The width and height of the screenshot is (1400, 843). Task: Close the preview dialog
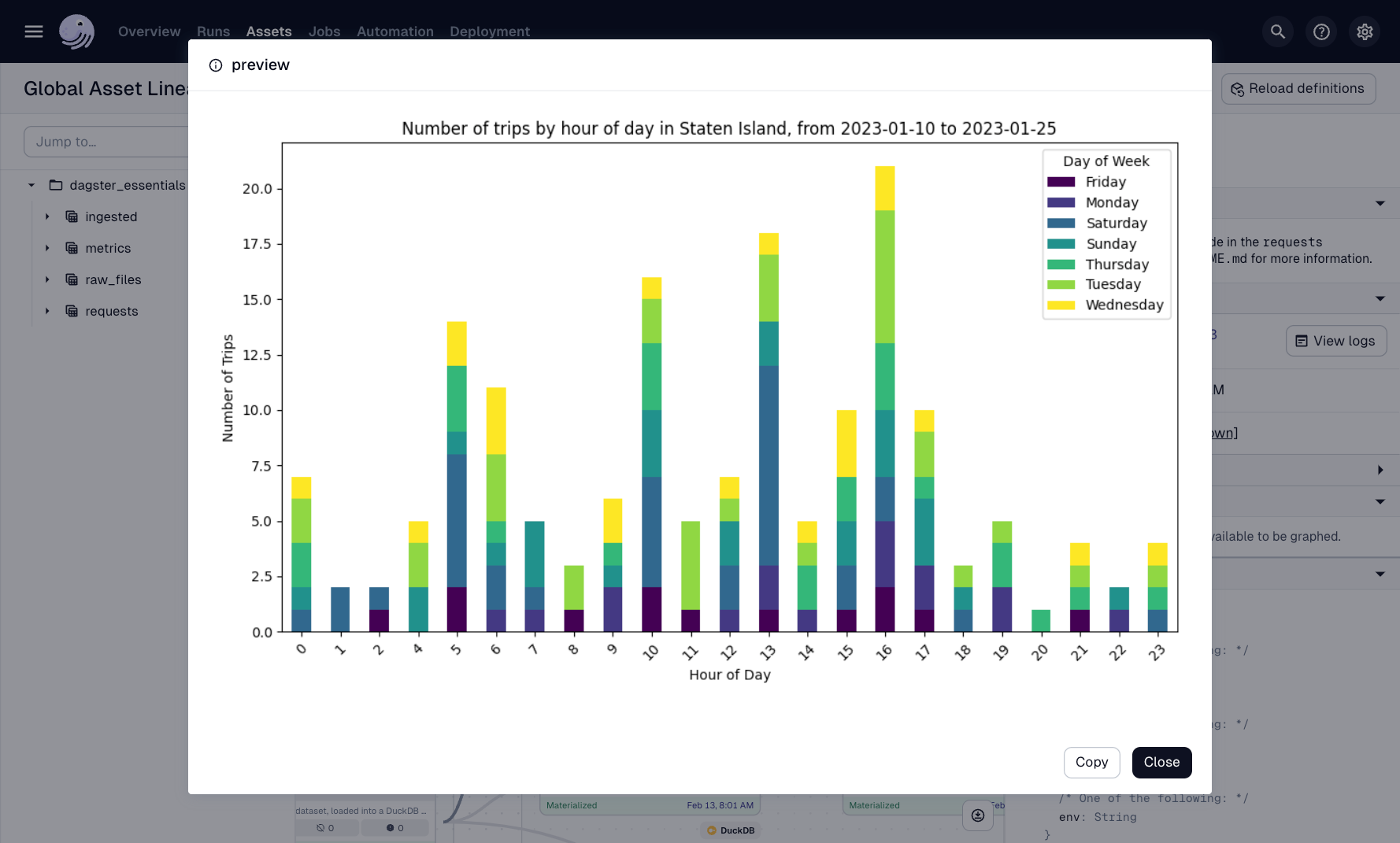[x=1161, y=762]
